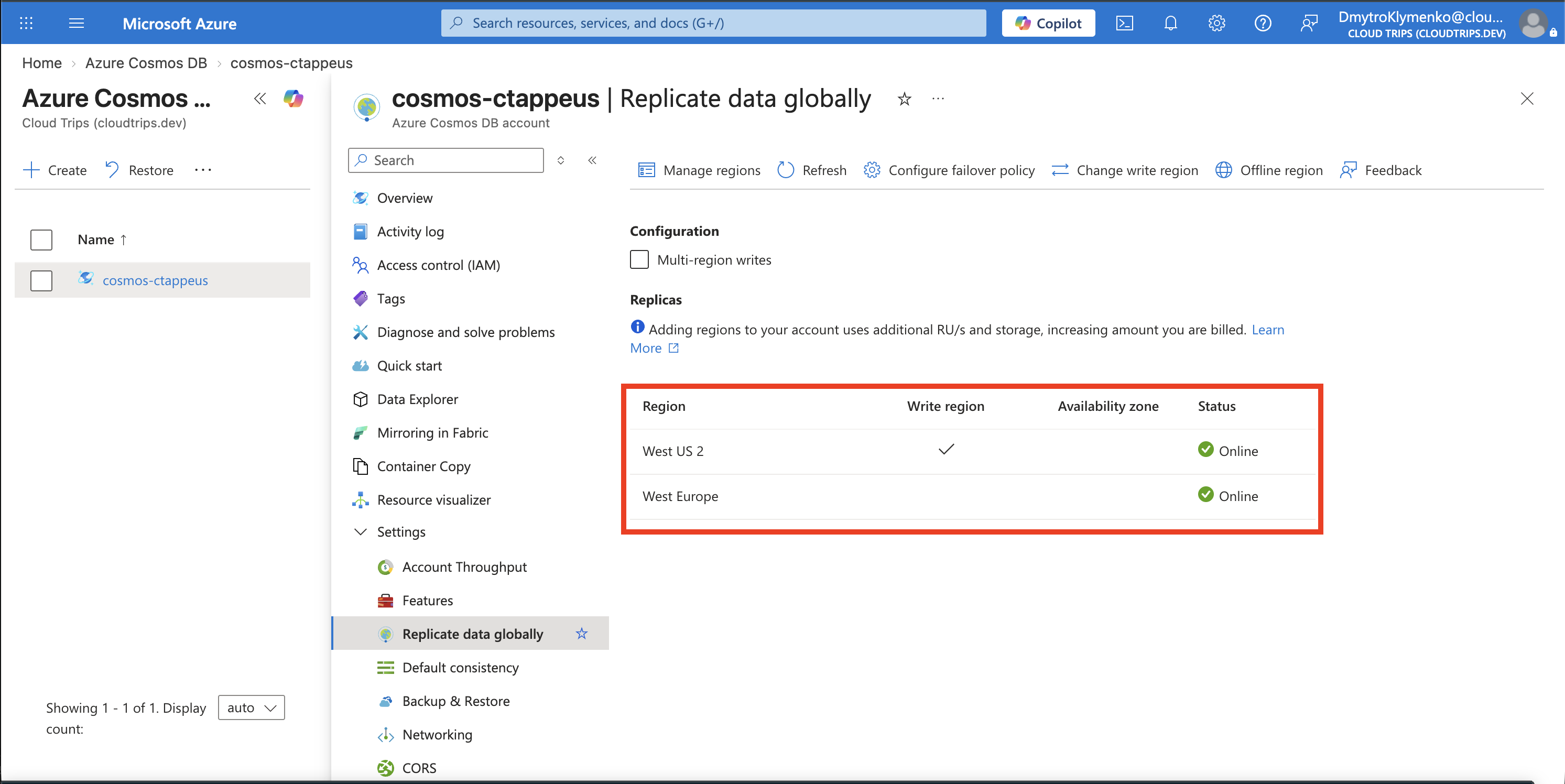This screenshot has height=784, width=1565.
Task: Focus the global search resources box
Action: click(x=713, y=23)
